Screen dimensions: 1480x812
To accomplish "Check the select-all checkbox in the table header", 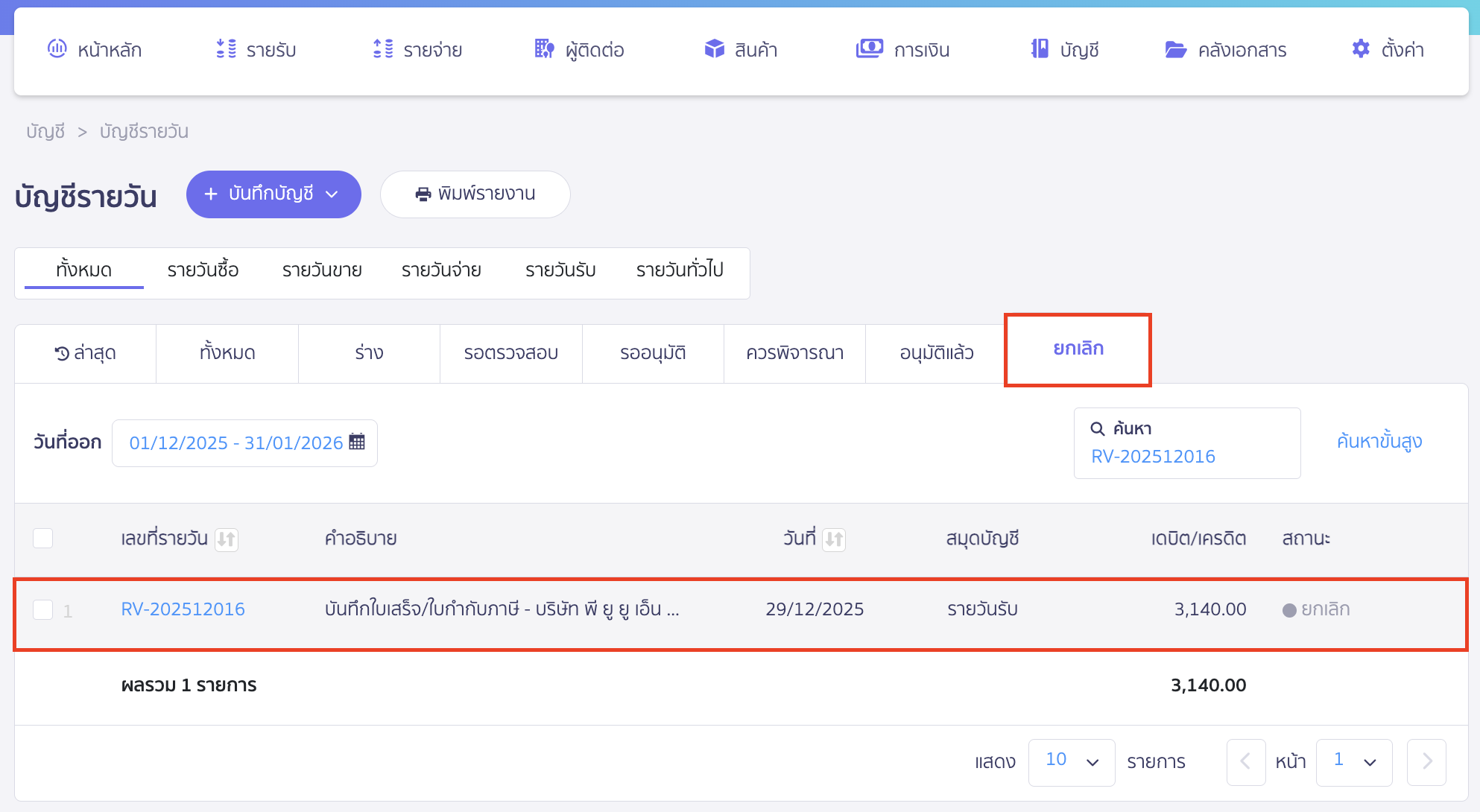I will point(42,538).
